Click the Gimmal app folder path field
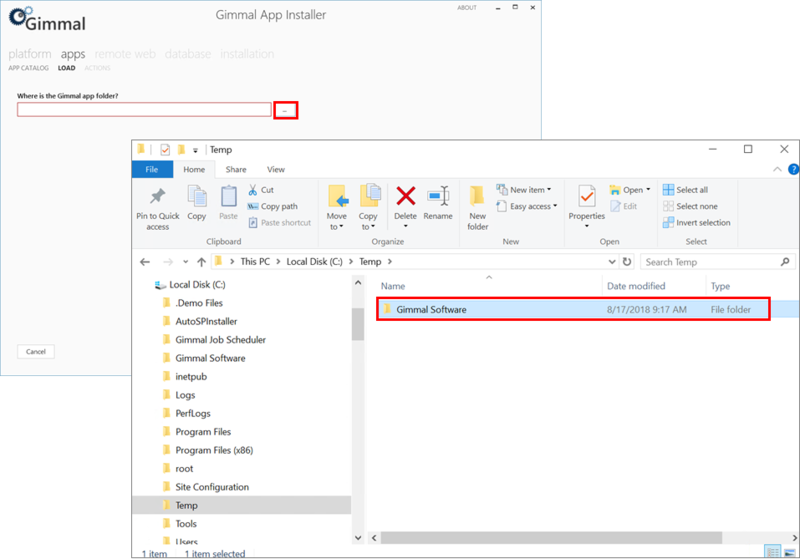This screenshot has height=559, width=800. pyautogui.click(x=144, y=110)
